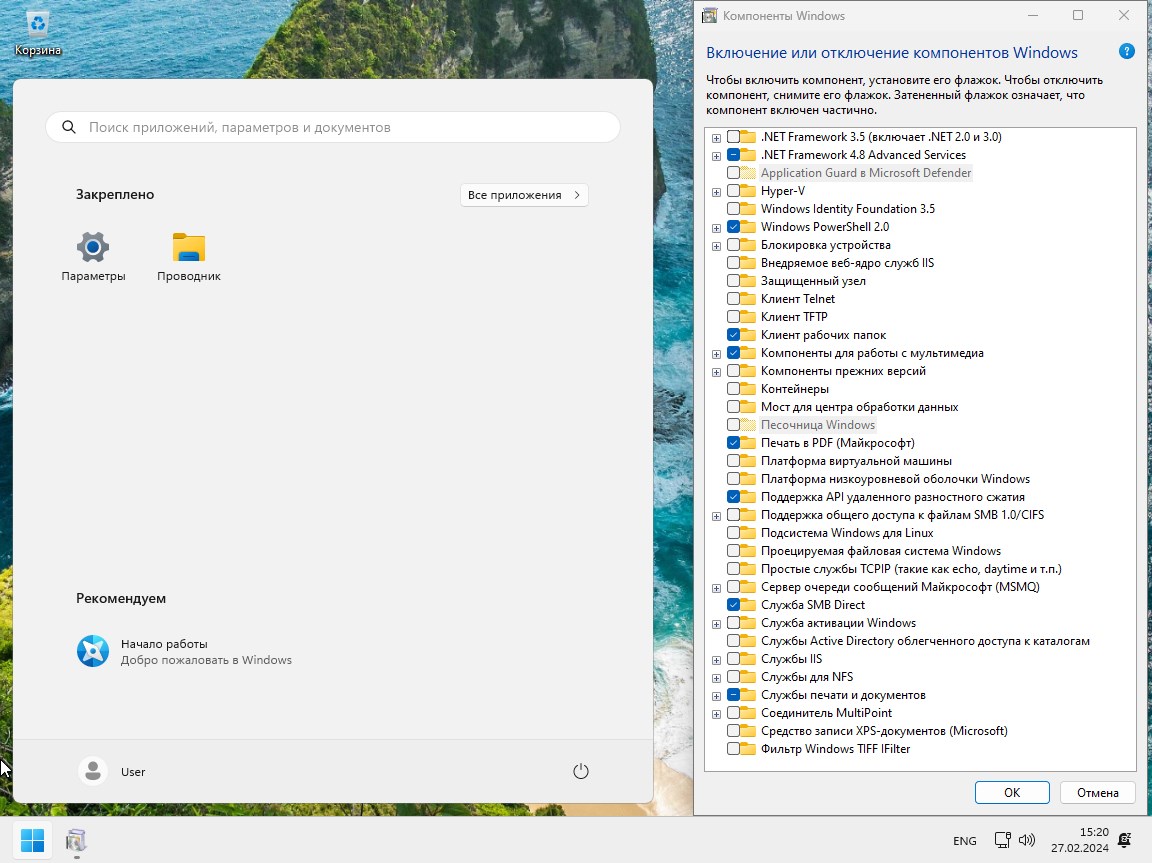Open the power options button
This screenshot has height=863, width=1152.
coord(580,771)
